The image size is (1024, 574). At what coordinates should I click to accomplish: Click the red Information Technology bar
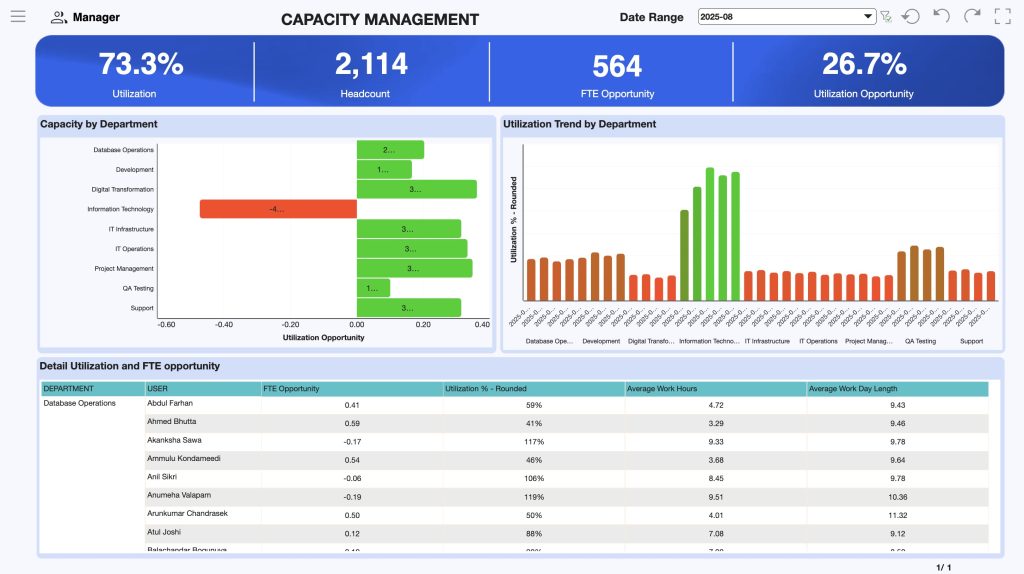(278, 209)
